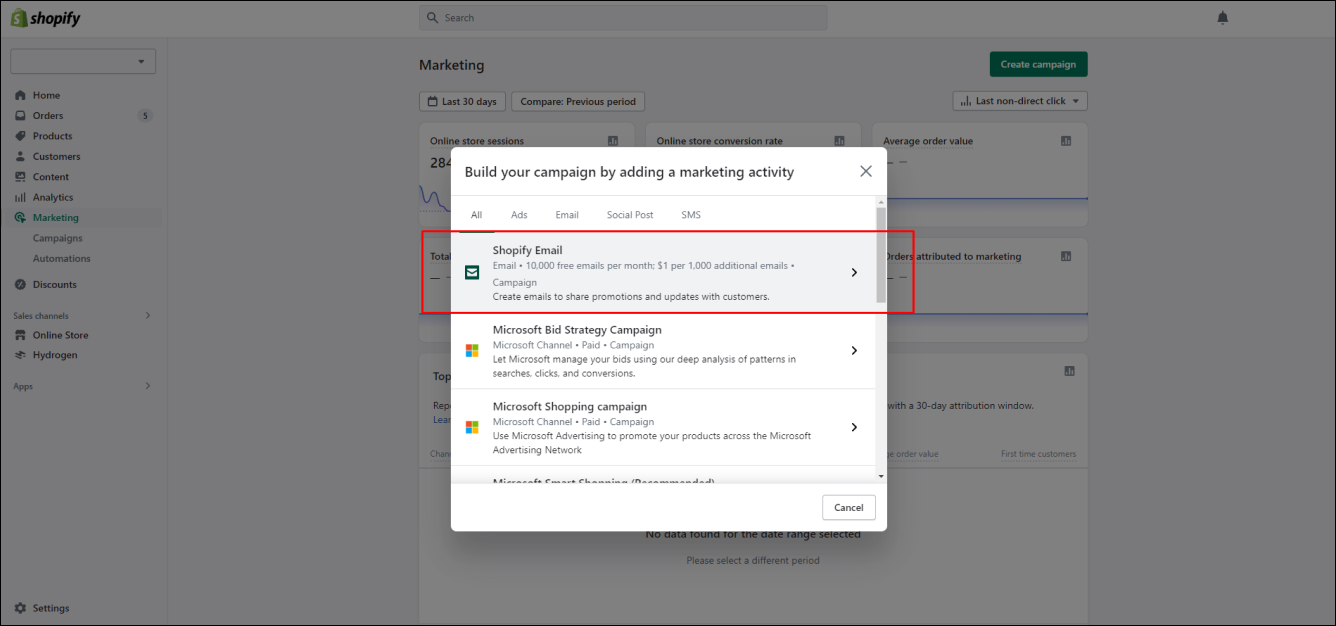Click the Home icon in sidebar
Image resolution: width=1336 pixels, height=626 pixels.
click(20, 96)
